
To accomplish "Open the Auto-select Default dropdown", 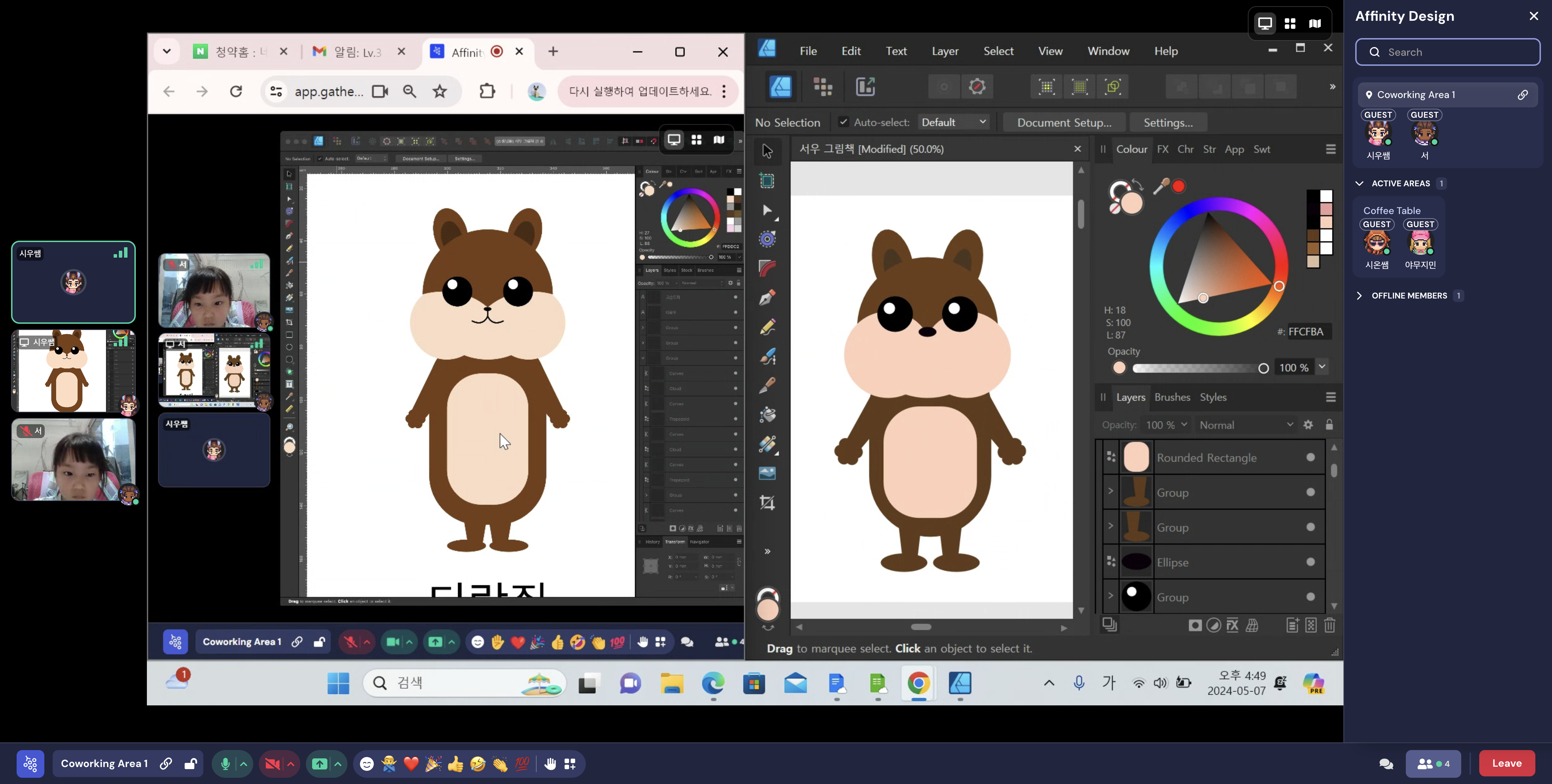I will click(954, 122).
